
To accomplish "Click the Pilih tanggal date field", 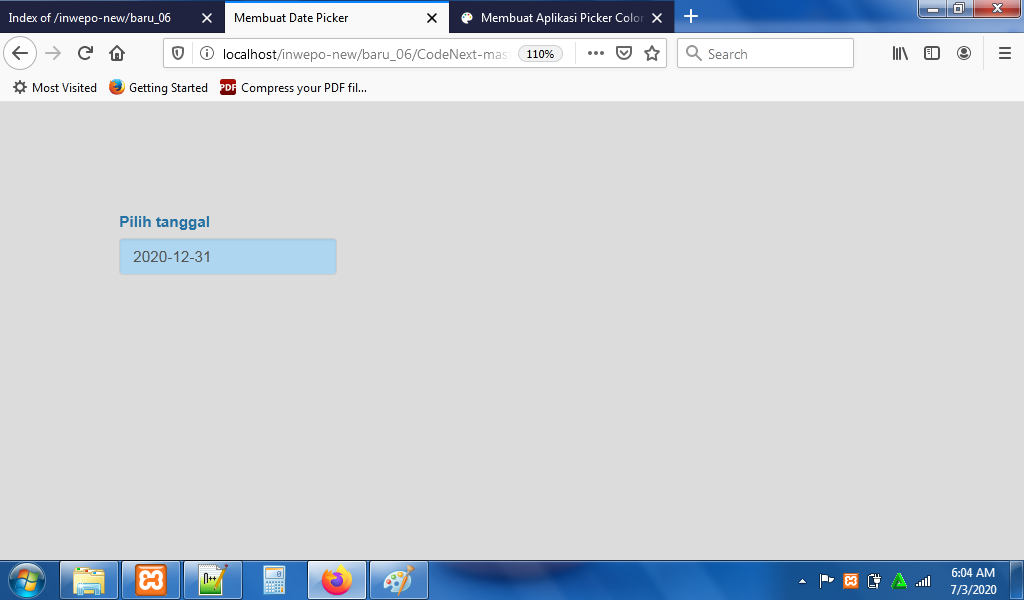I will point(228,257).
